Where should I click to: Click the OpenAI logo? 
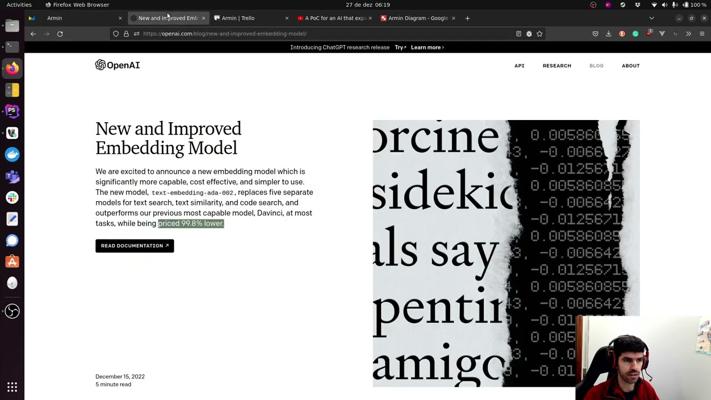click(117, 65)
